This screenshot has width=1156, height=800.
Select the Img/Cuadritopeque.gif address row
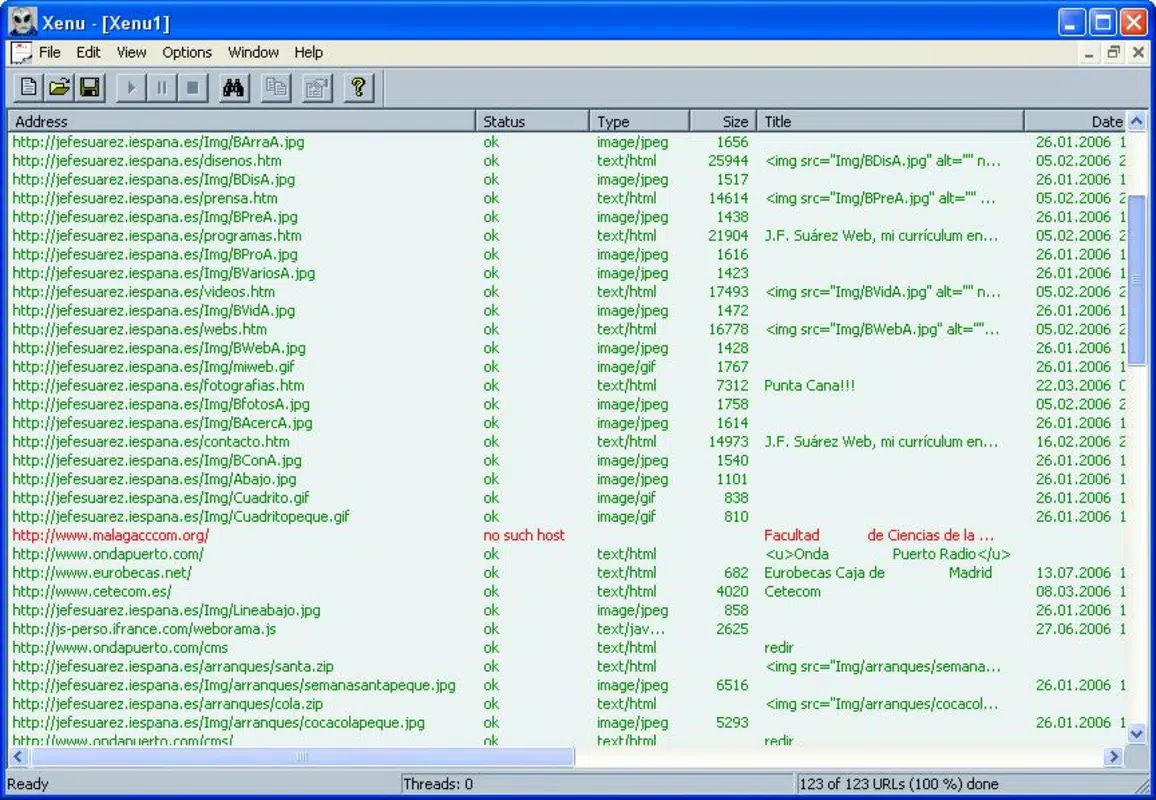click(x=181, y=517)
